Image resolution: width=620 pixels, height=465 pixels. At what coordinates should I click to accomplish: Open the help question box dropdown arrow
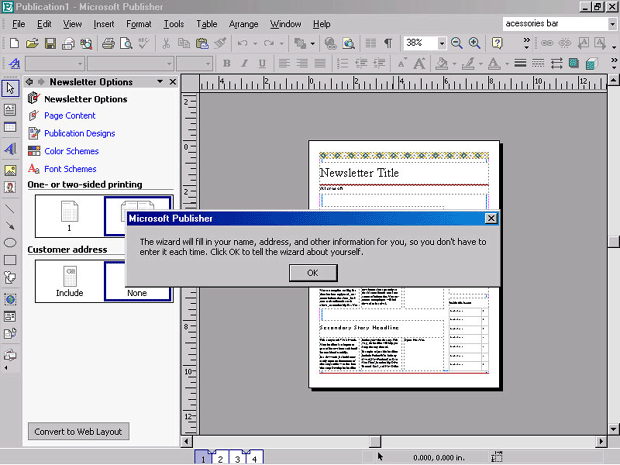612,24
